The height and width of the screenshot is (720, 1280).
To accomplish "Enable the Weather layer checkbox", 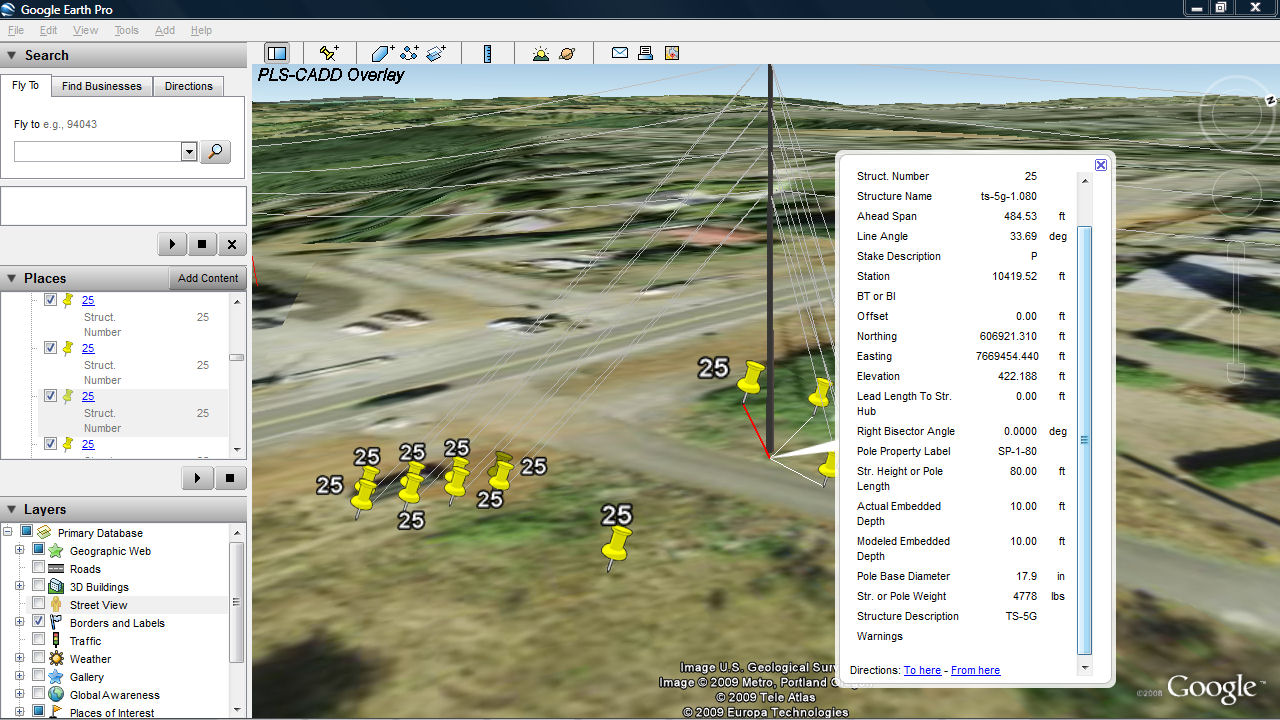I will (38, 659).
